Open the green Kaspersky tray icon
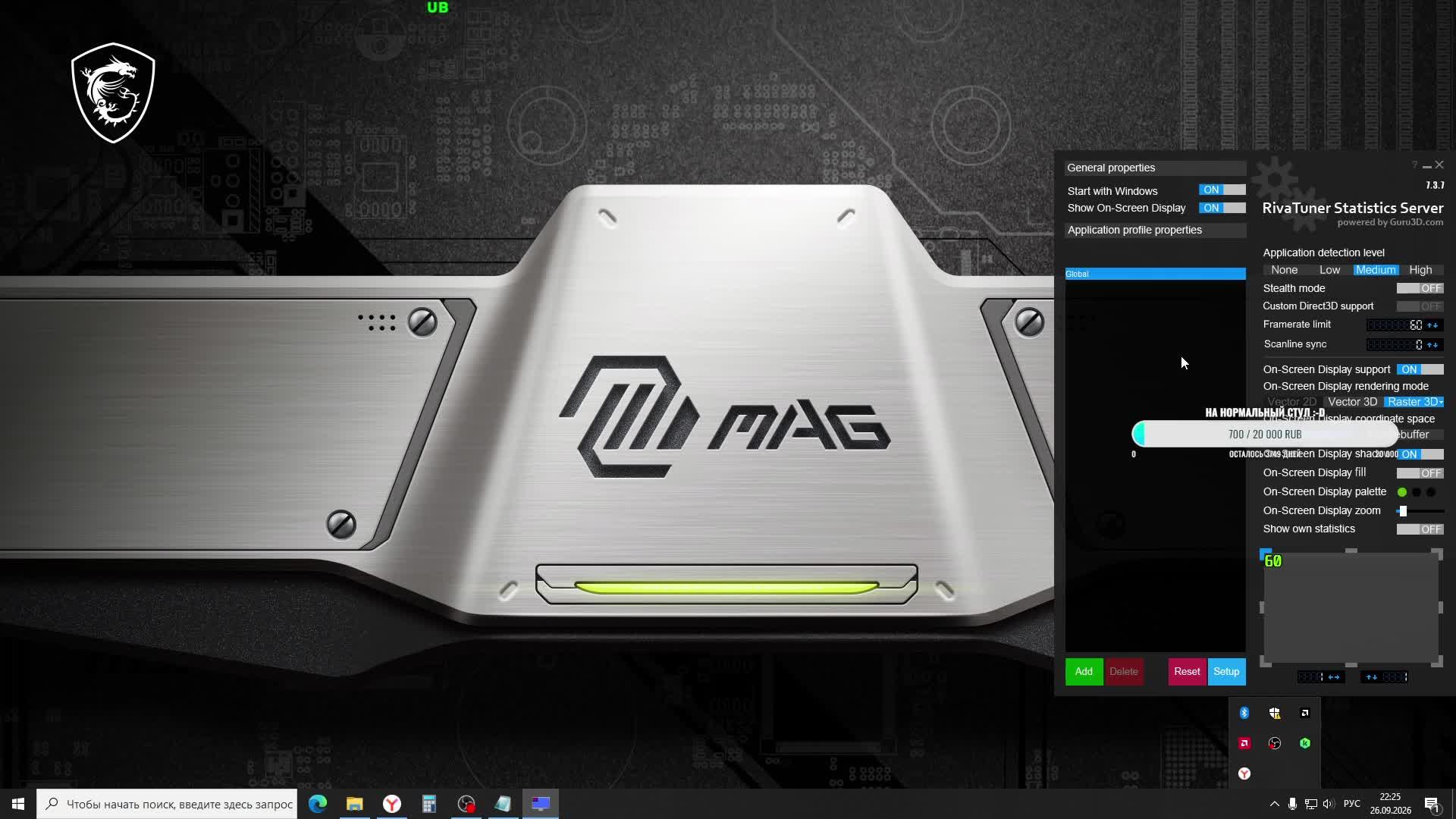This screenshot has width=1456, height=819. 1305,743
